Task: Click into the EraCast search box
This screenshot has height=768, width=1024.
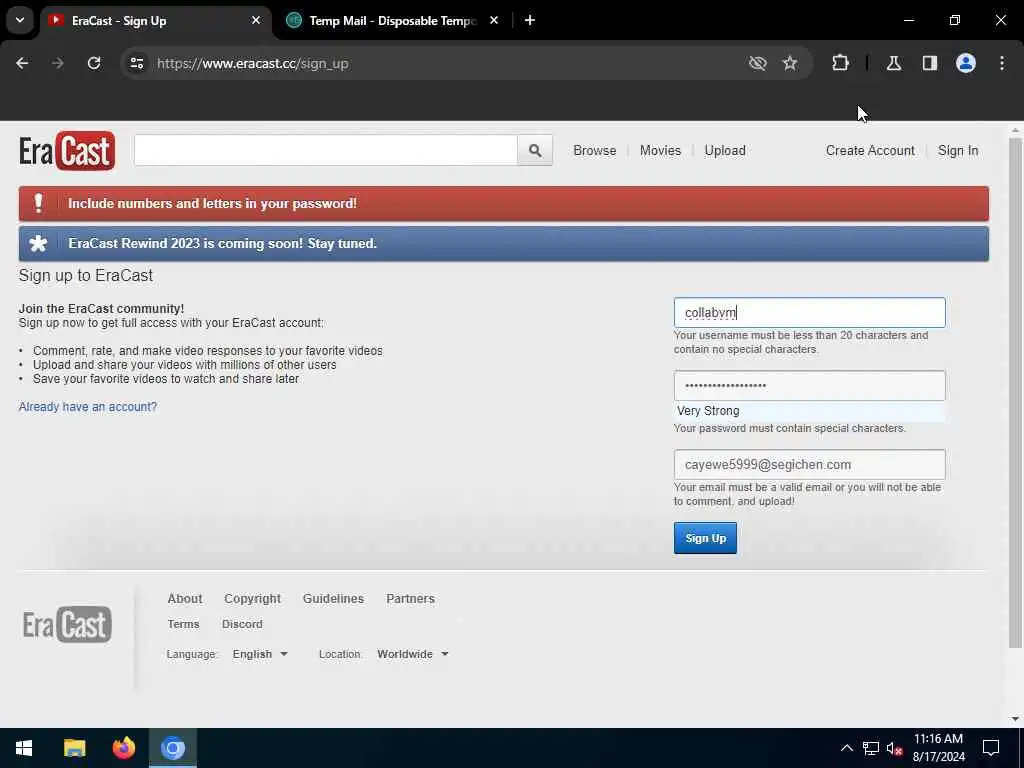Action: coord(326,151)
